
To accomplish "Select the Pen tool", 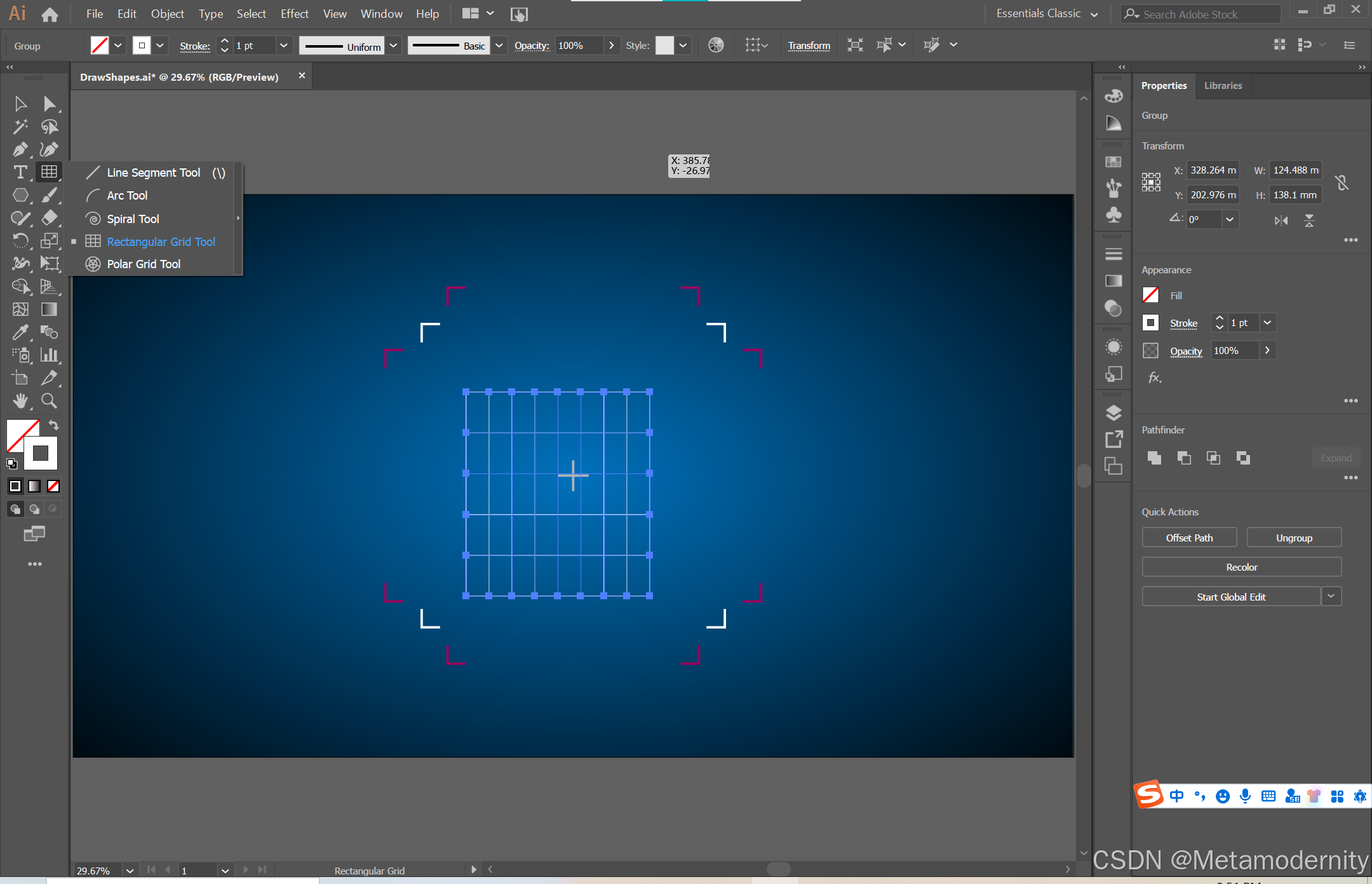I will click(x=20, y=149).
